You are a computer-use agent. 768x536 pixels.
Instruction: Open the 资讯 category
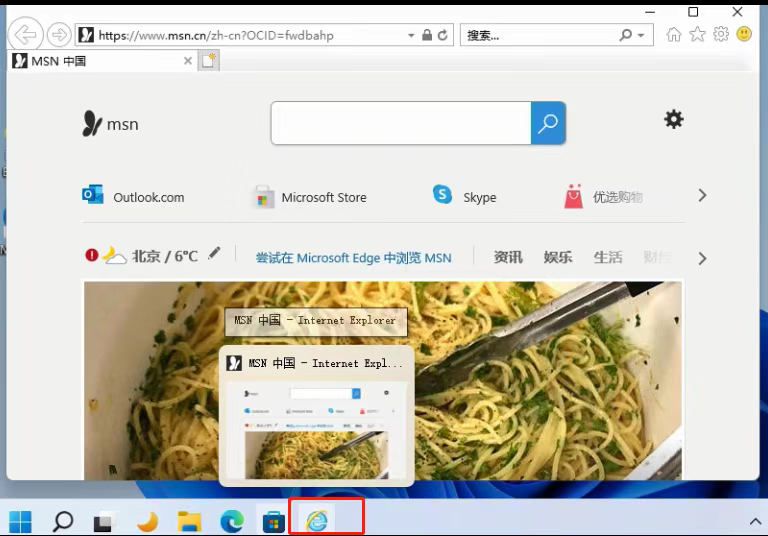click(508, 257)
